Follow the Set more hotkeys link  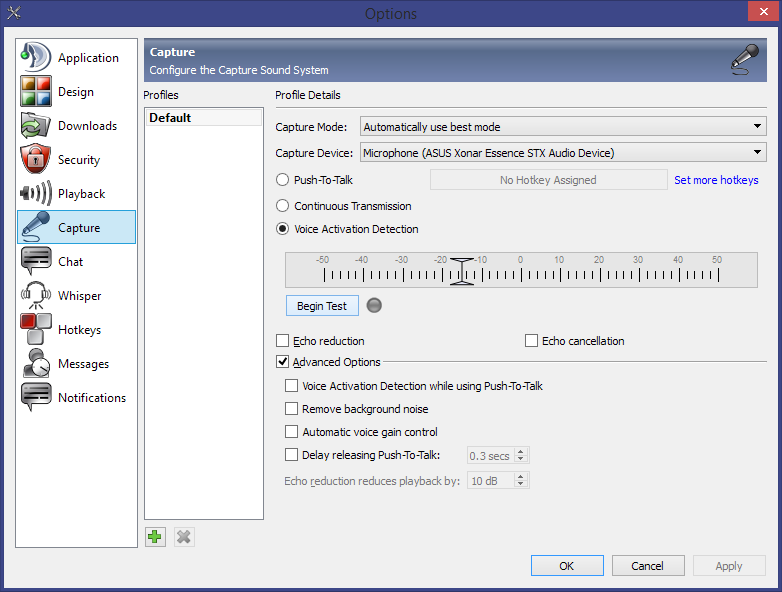[x=716, y=180]
